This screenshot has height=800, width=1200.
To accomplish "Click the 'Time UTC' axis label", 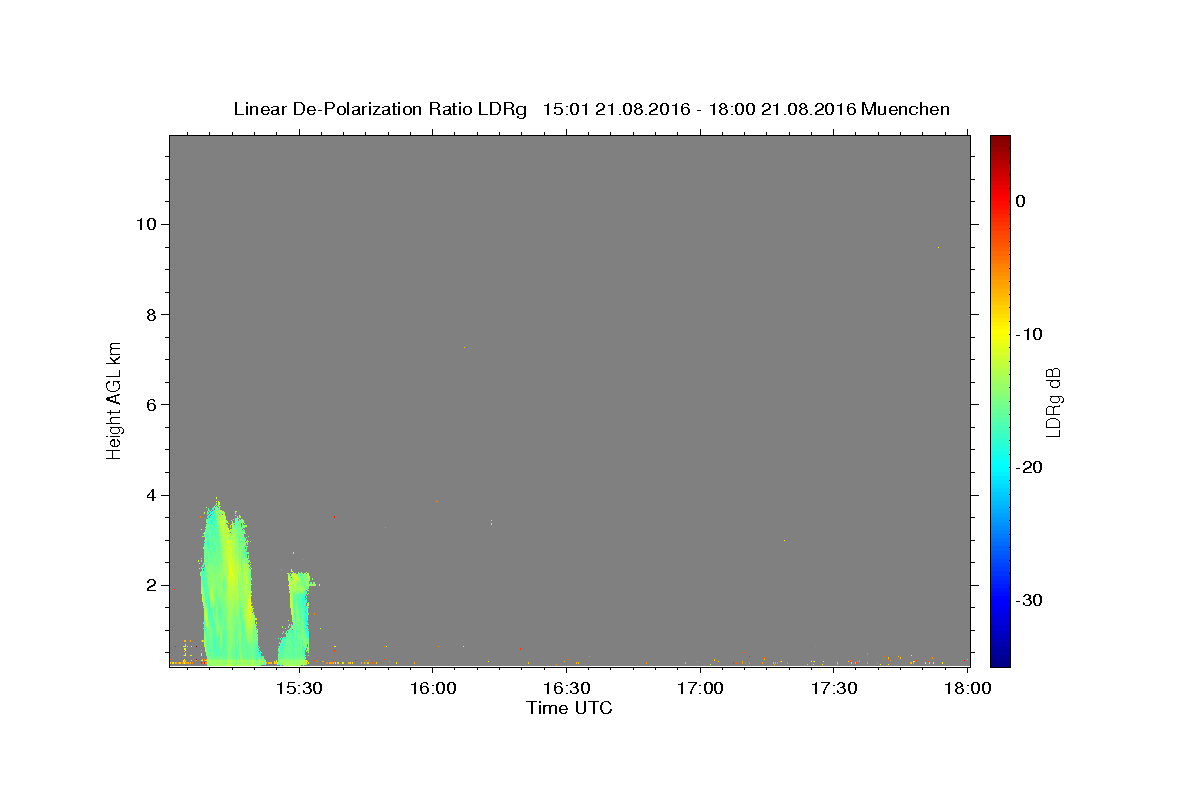I will (569, 708).
